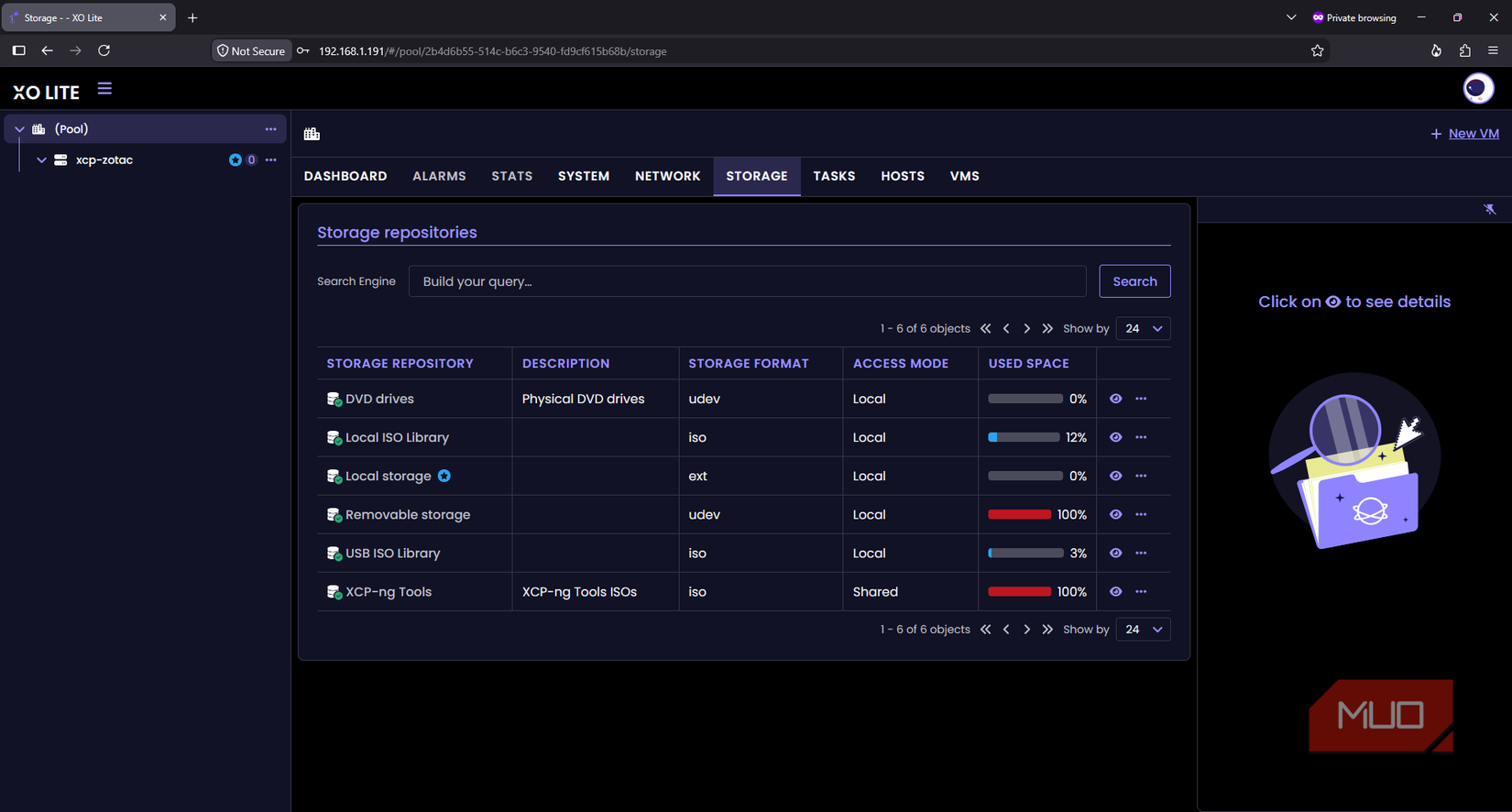Click the master star icon beside xcp-zotac
The image size is (1512, 812).
(236, 159)
